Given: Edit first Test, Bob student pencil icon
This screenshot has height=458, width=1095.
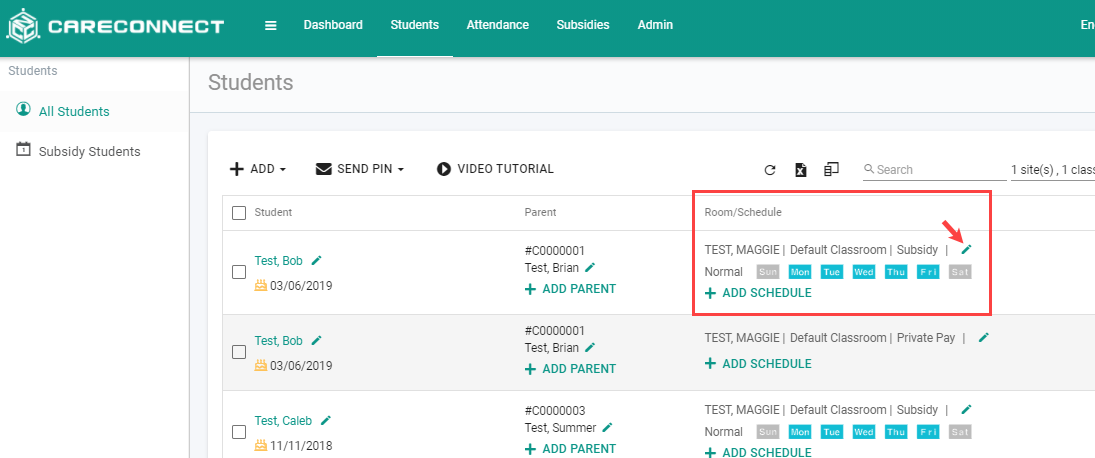Looking at the screenshot, I should [316, 260].
